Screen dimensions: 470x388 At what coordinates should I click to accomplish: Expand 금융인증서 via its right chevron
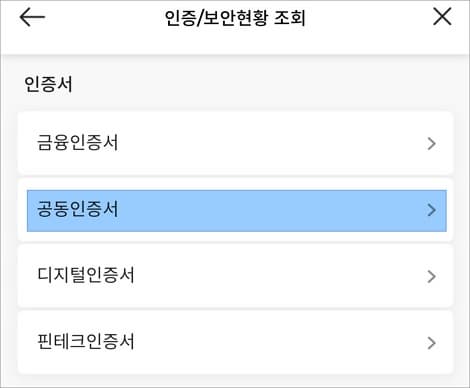(x=431, y=144)
